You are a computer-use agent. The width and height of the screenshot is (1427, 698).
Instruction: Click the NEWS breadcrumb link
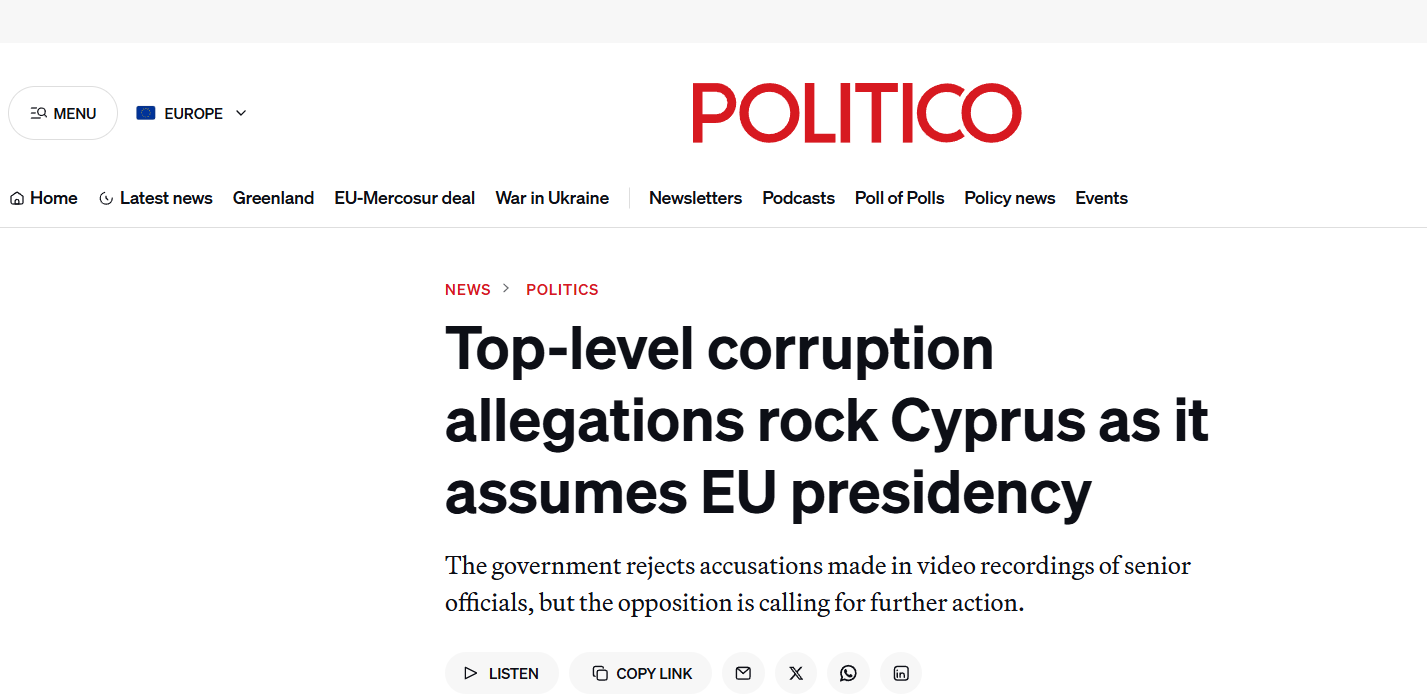pyautogui.click(x=468, y=290)
